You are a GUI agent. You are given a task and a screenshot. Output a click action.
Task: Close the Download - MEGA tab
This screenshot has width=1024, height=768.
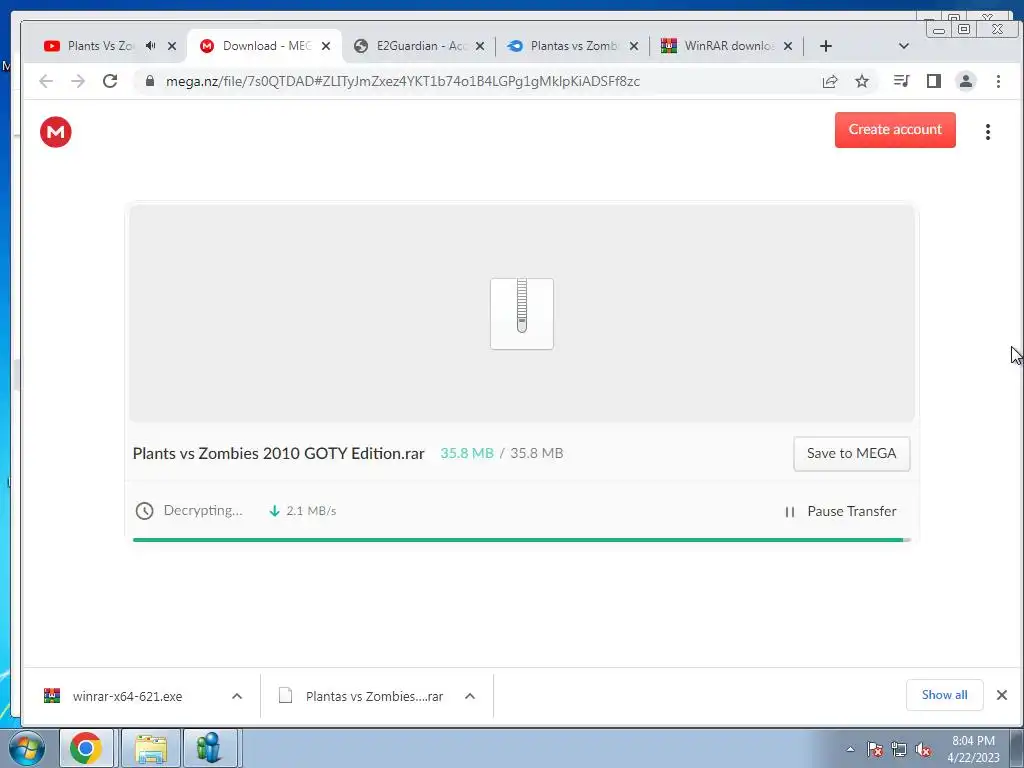coord(326,46)
